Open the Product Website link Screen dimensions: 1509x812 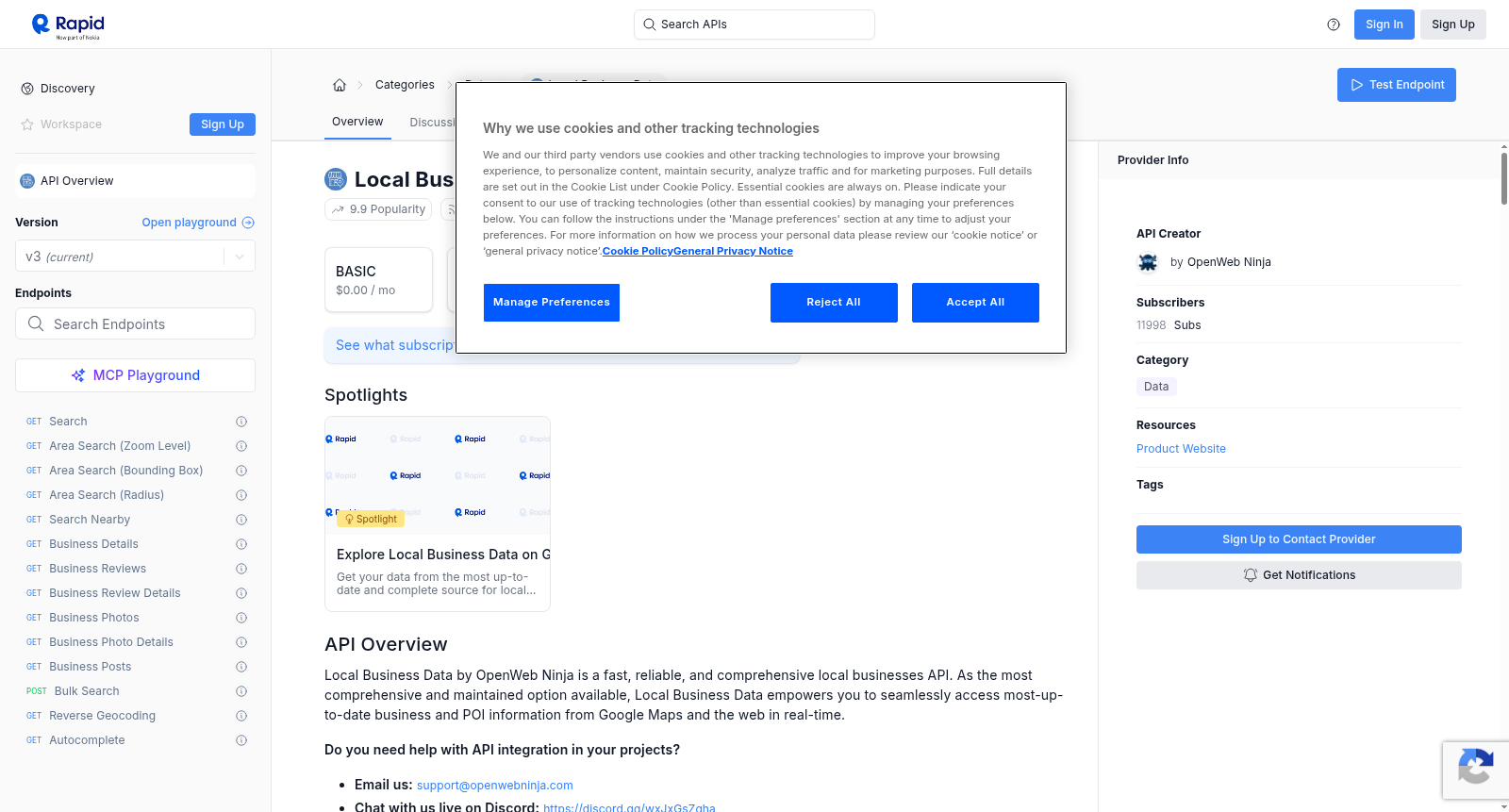[1181, 449]
